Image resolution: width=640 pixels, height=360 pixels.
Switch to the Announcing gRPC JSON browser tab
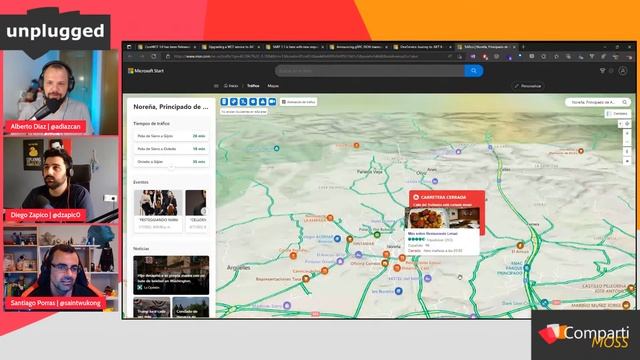358,47
